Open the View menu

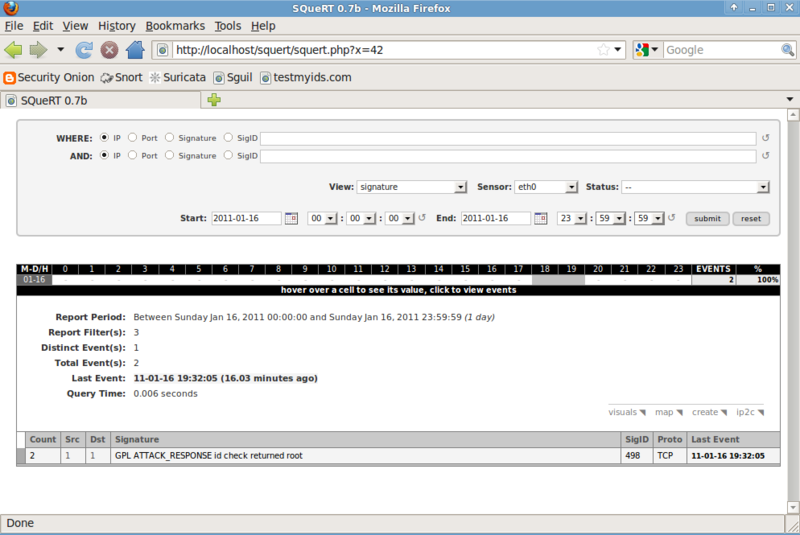(x=75, y=26)
